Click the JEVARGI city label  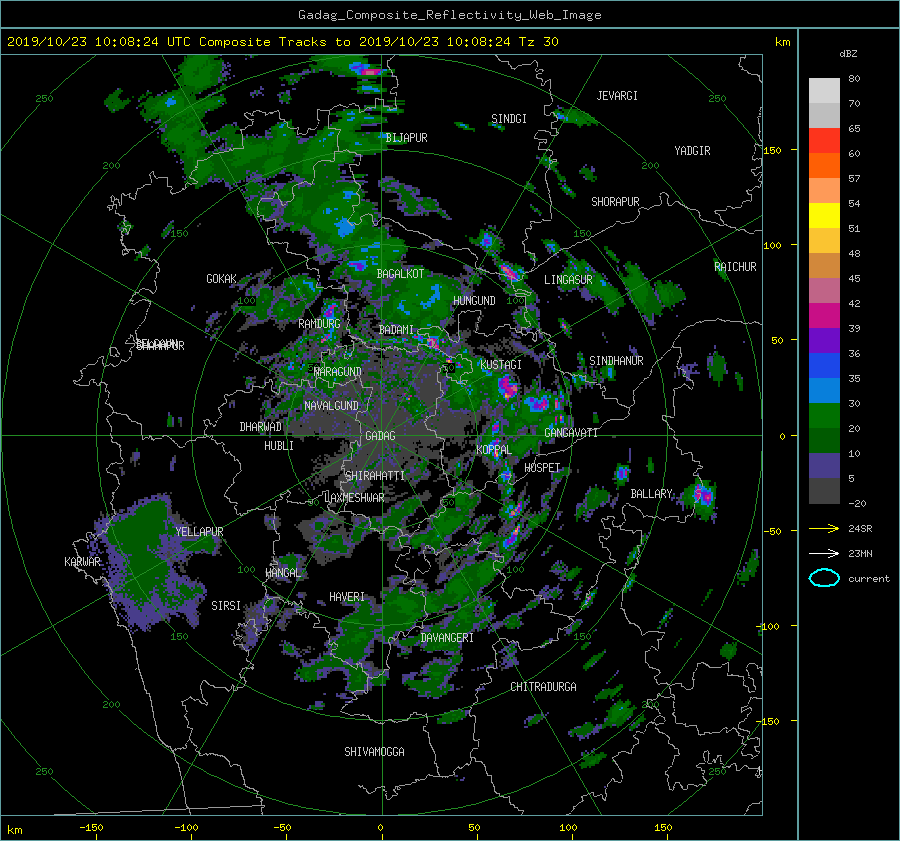[x=617, y=96]
